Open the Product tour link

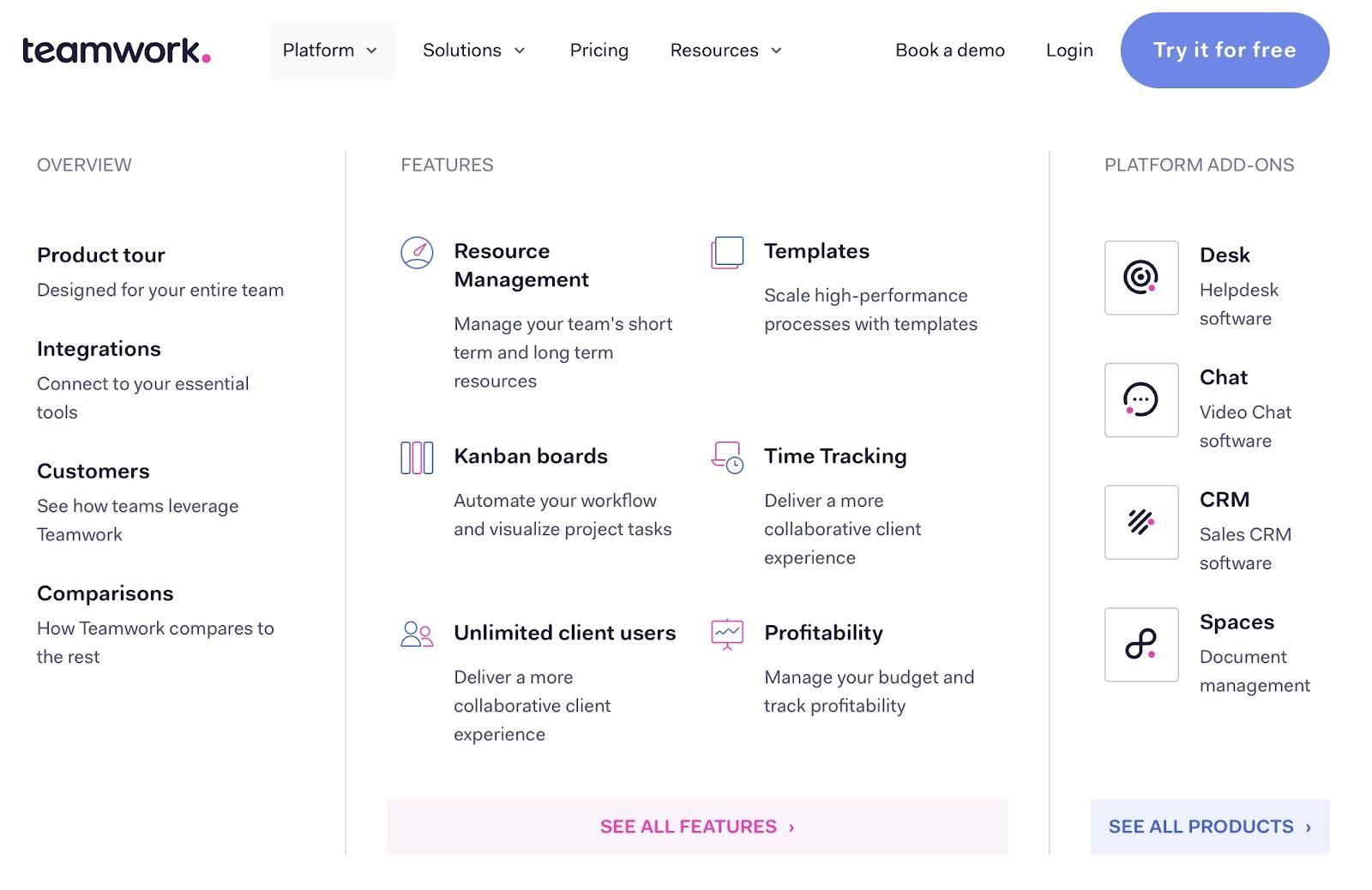coord(101,255)
